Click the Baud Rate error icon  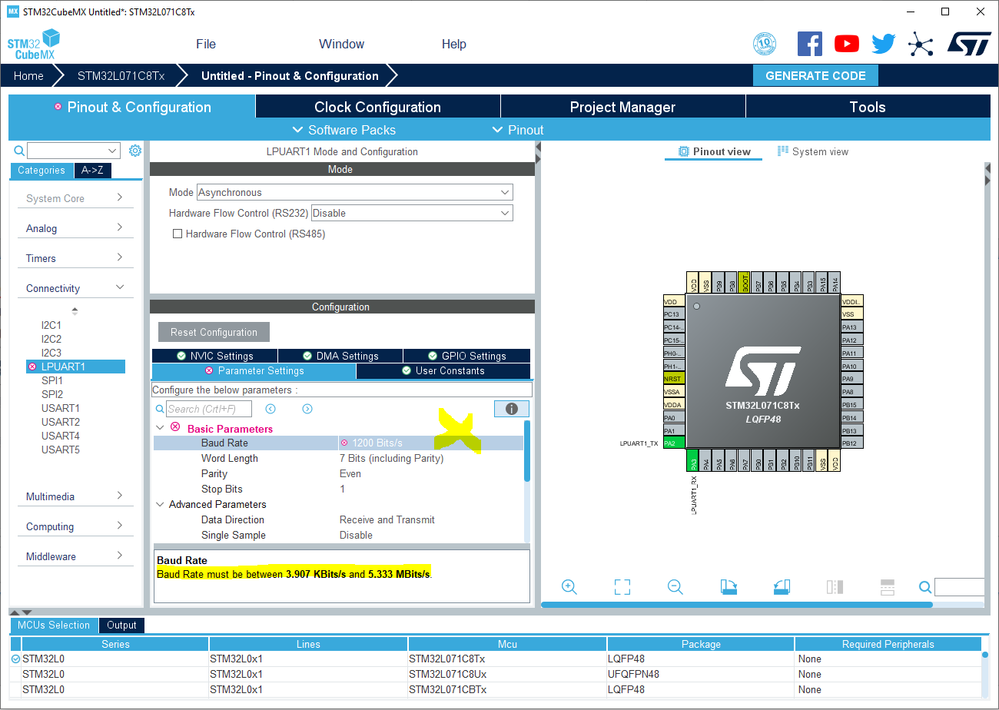click(x=344, y=442)
